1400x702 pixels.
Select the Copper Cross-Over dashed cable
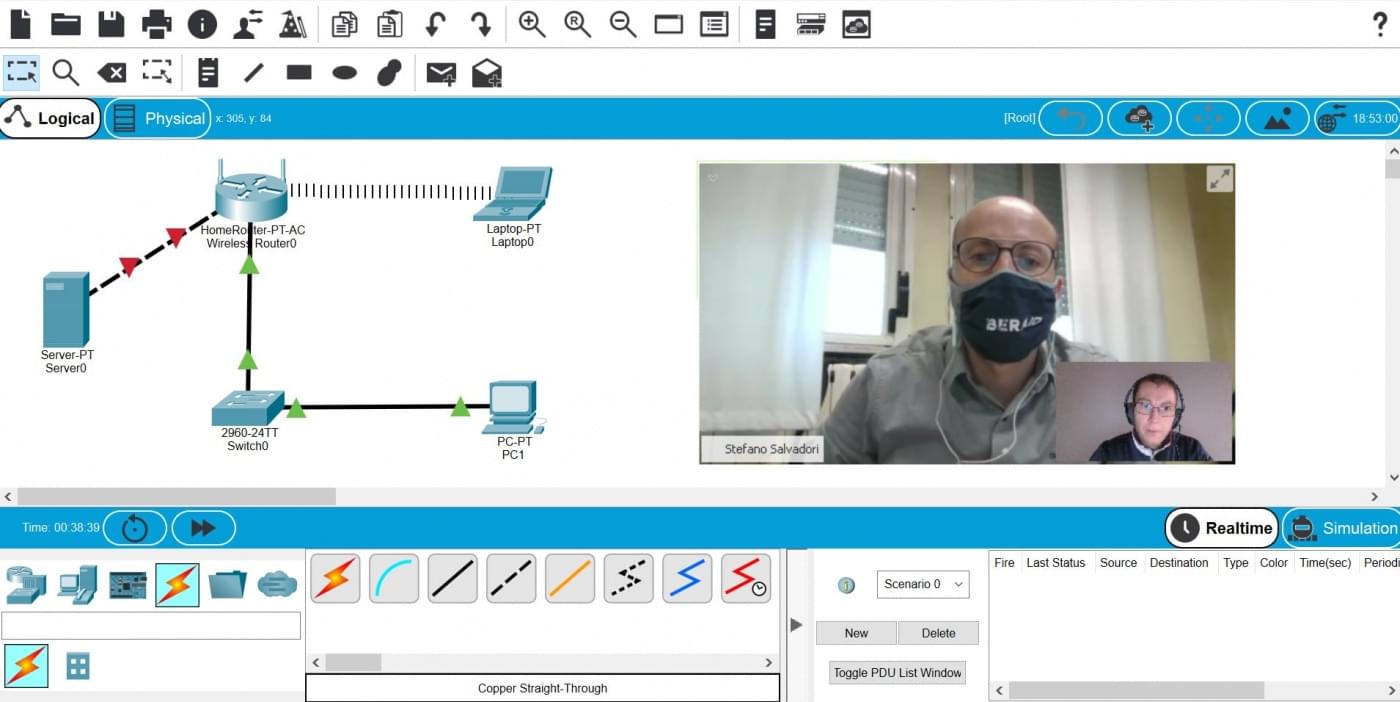point(511,578)
